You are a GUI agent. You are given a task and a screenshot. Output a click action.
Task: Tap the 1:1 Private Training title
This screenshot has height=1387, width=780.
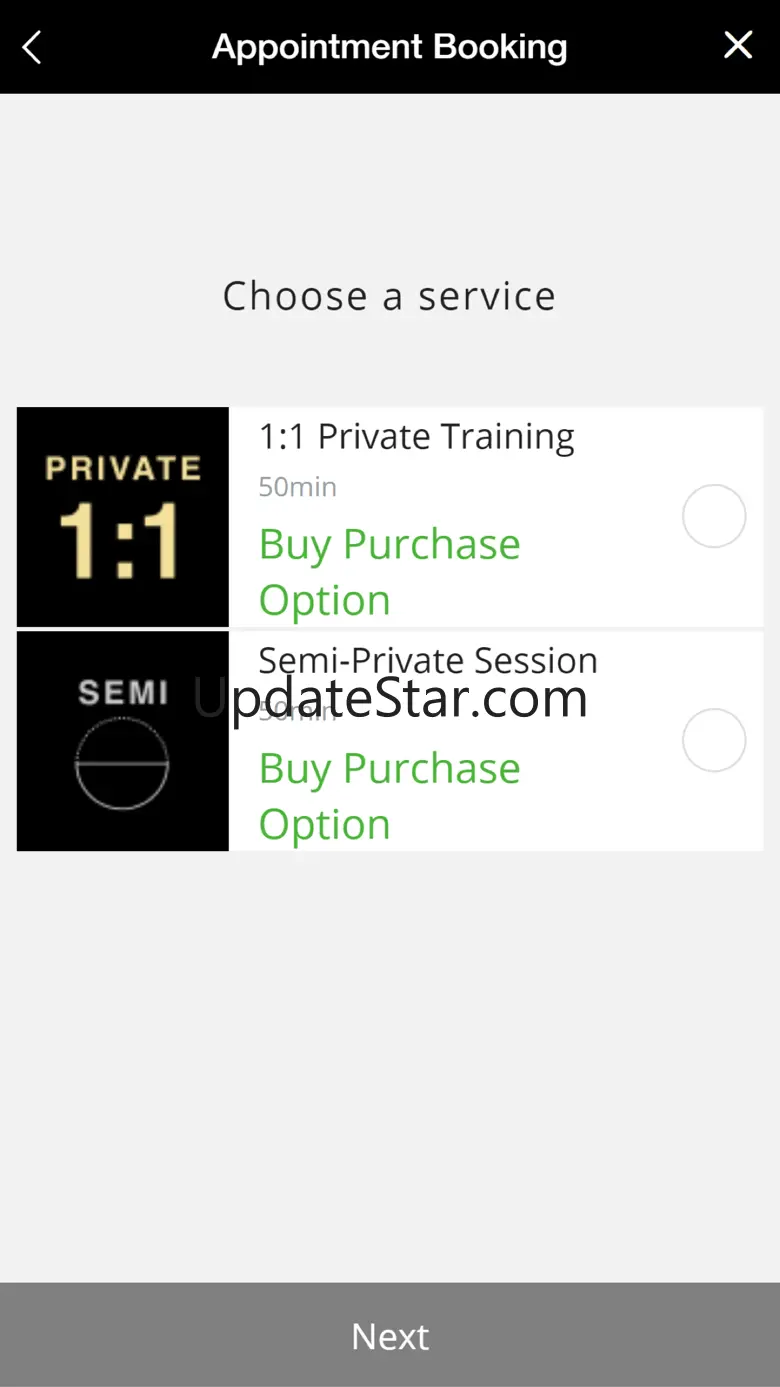point(416,437)
